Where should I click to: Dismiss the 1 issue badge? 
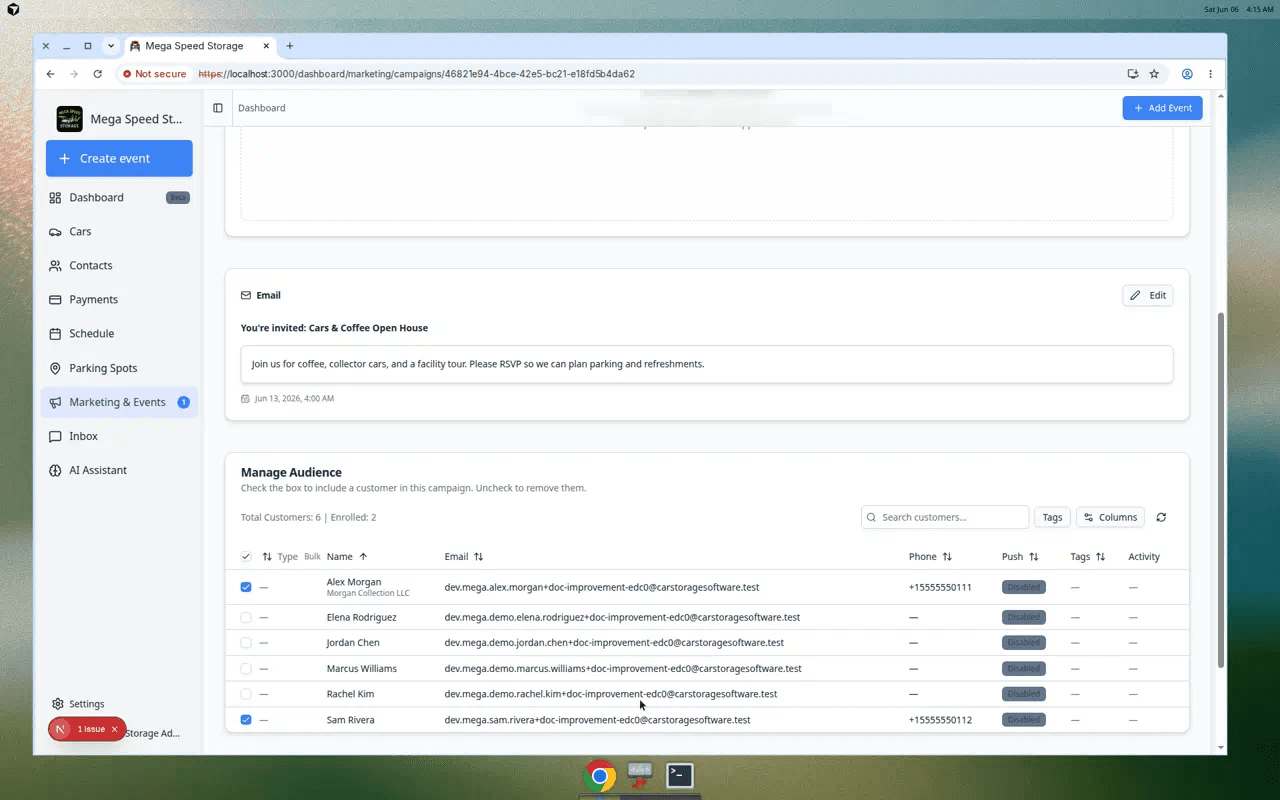click(115, 729)
